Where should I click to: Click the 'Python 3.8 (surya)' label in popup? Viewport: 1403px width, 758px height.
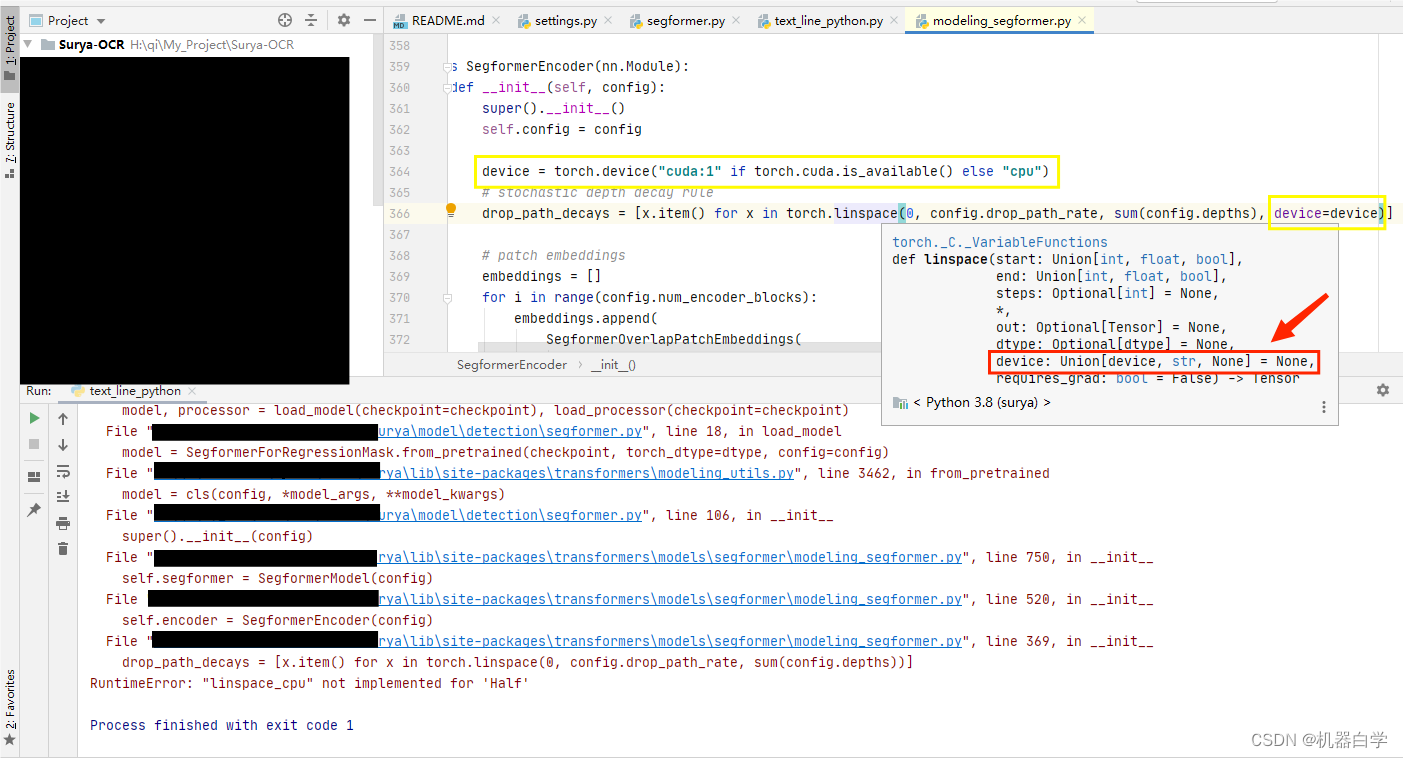point(982,402)
